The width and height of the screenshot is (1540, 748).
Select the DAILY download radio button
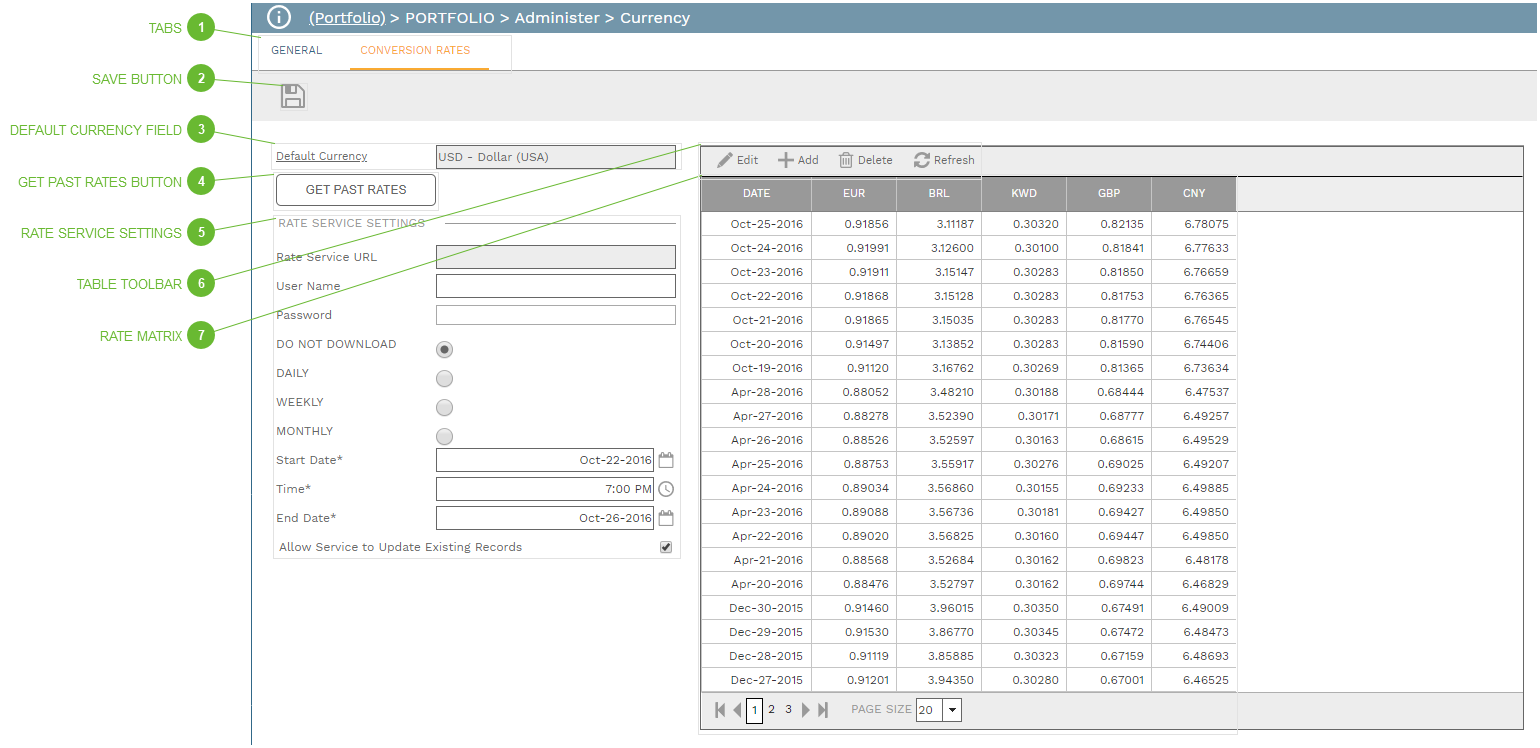[x=445, y=379]
